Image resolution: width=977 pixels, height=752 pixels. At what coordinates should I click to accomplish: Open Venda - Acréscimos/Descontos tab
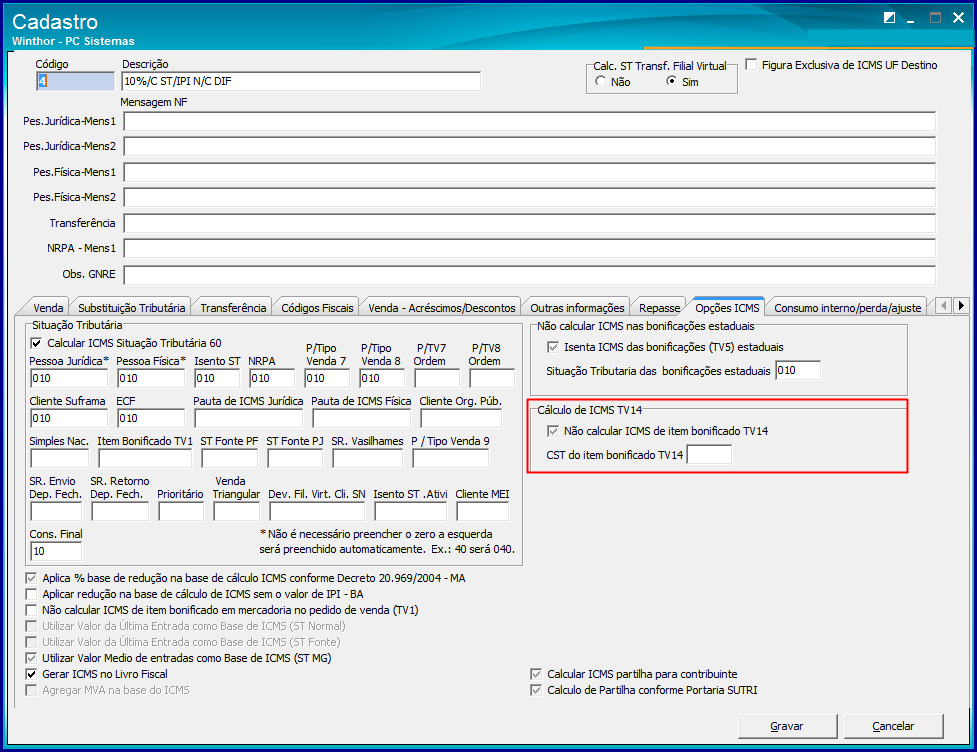(x=442, y=308)
